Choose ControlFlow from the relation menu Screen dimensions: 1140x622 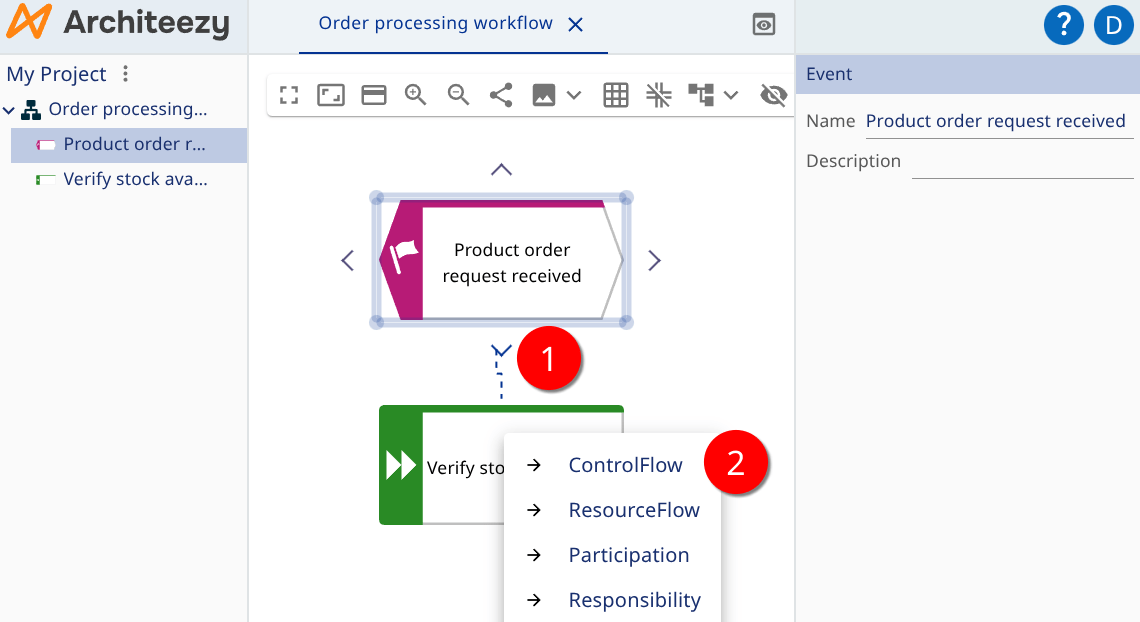pyautogui.click(x=625, y=465)
